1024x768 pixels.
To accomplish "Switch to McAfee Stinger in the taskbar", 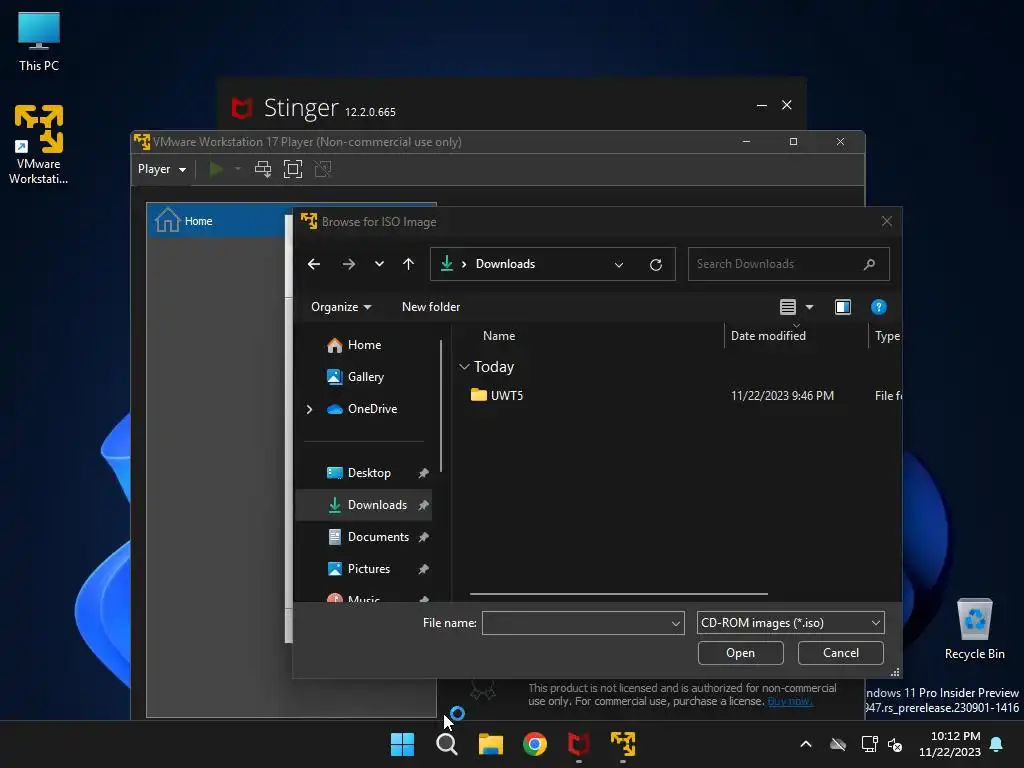I will (x=579, y=744).
